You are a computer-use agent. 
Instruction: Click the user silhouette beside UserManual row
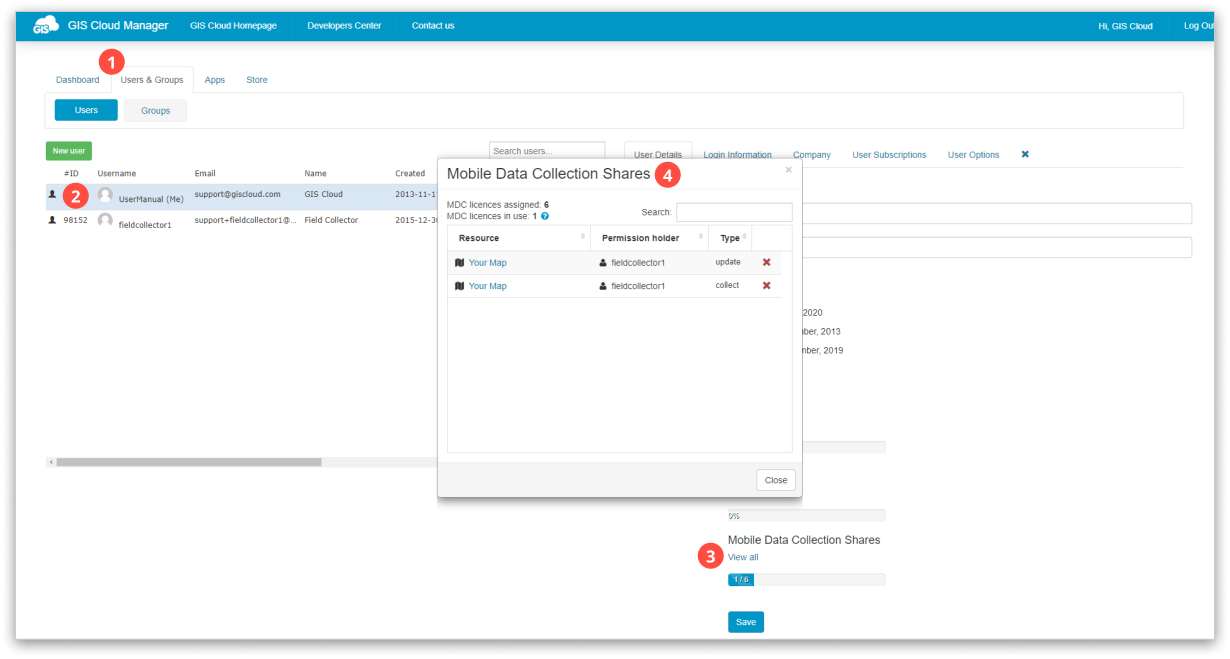pyautogui.click(x=53, y=195)
